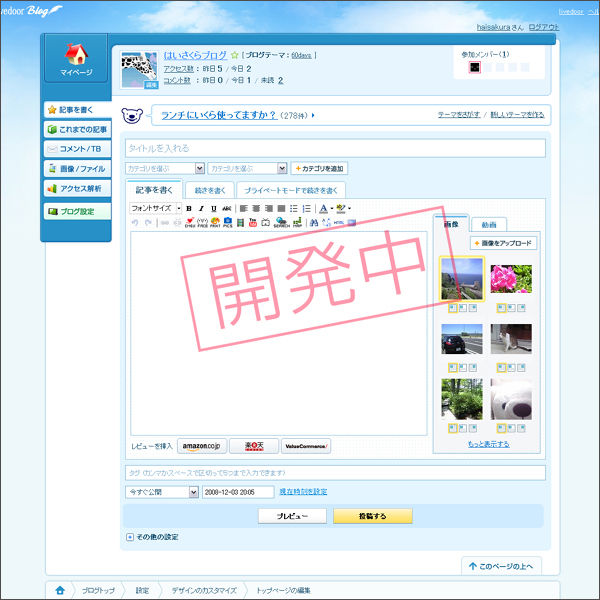Click the カテゴリを追加 button
Viewport: 600px width, 600px height.
click(319, 168)
